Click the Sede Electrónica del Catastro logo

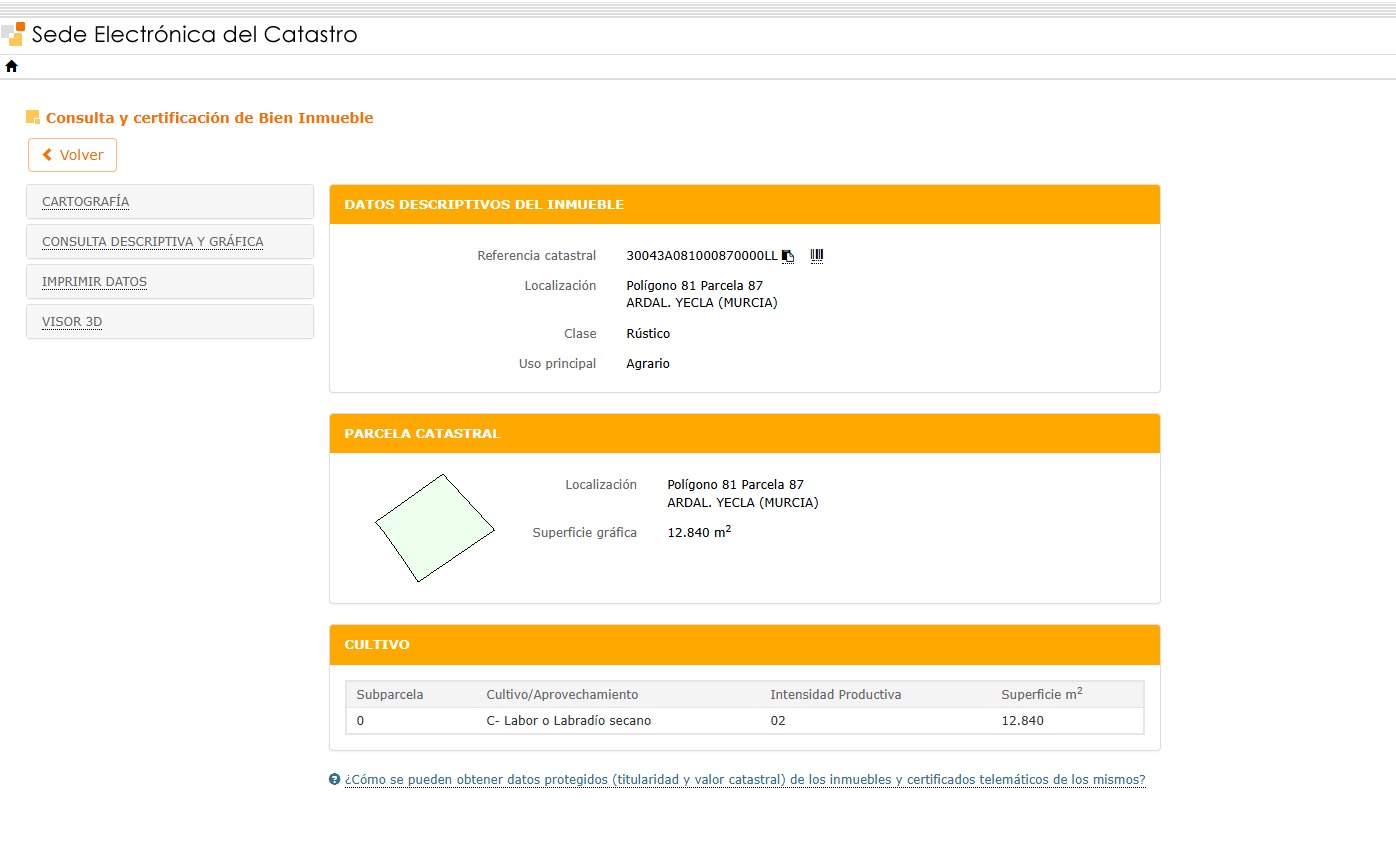pos(13,34)
